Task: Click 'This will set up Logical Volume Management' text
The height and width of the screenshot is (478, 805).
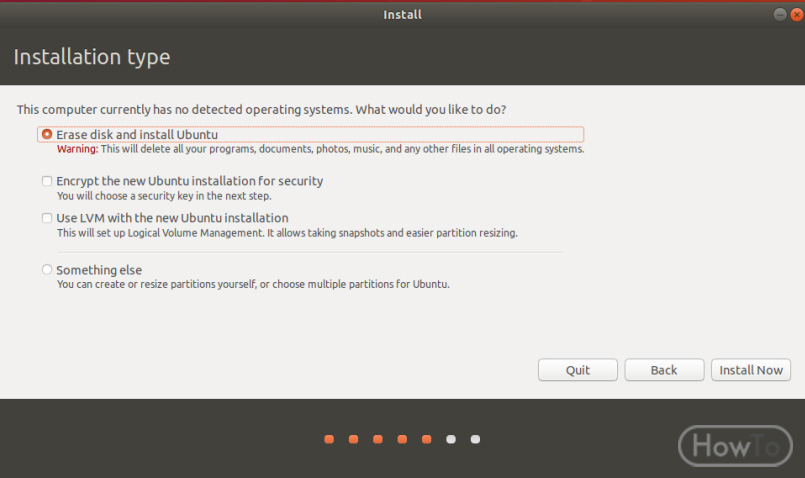Action: (x=287, y=233)
